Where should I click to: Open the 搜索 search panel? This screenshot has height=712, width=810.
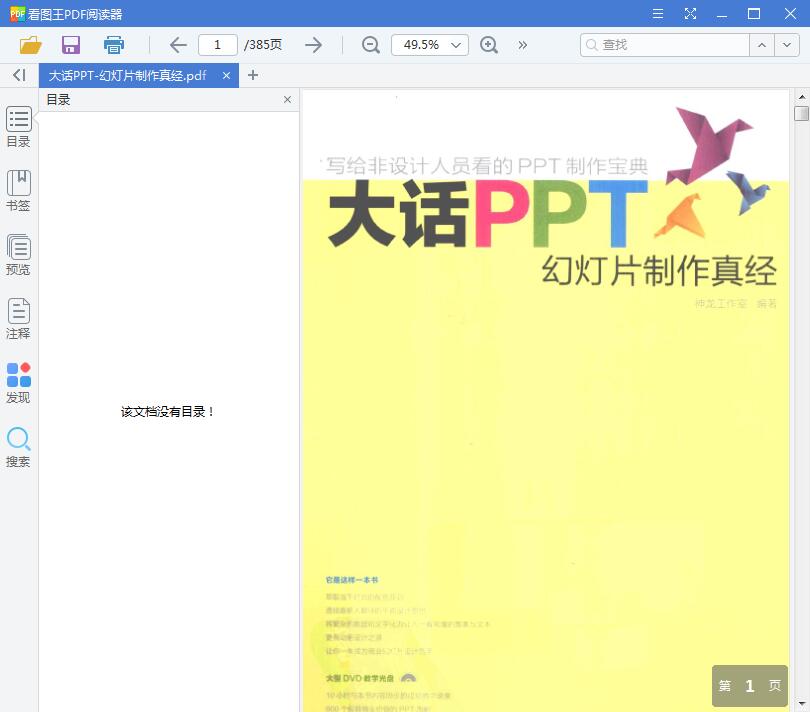[19, 447]
